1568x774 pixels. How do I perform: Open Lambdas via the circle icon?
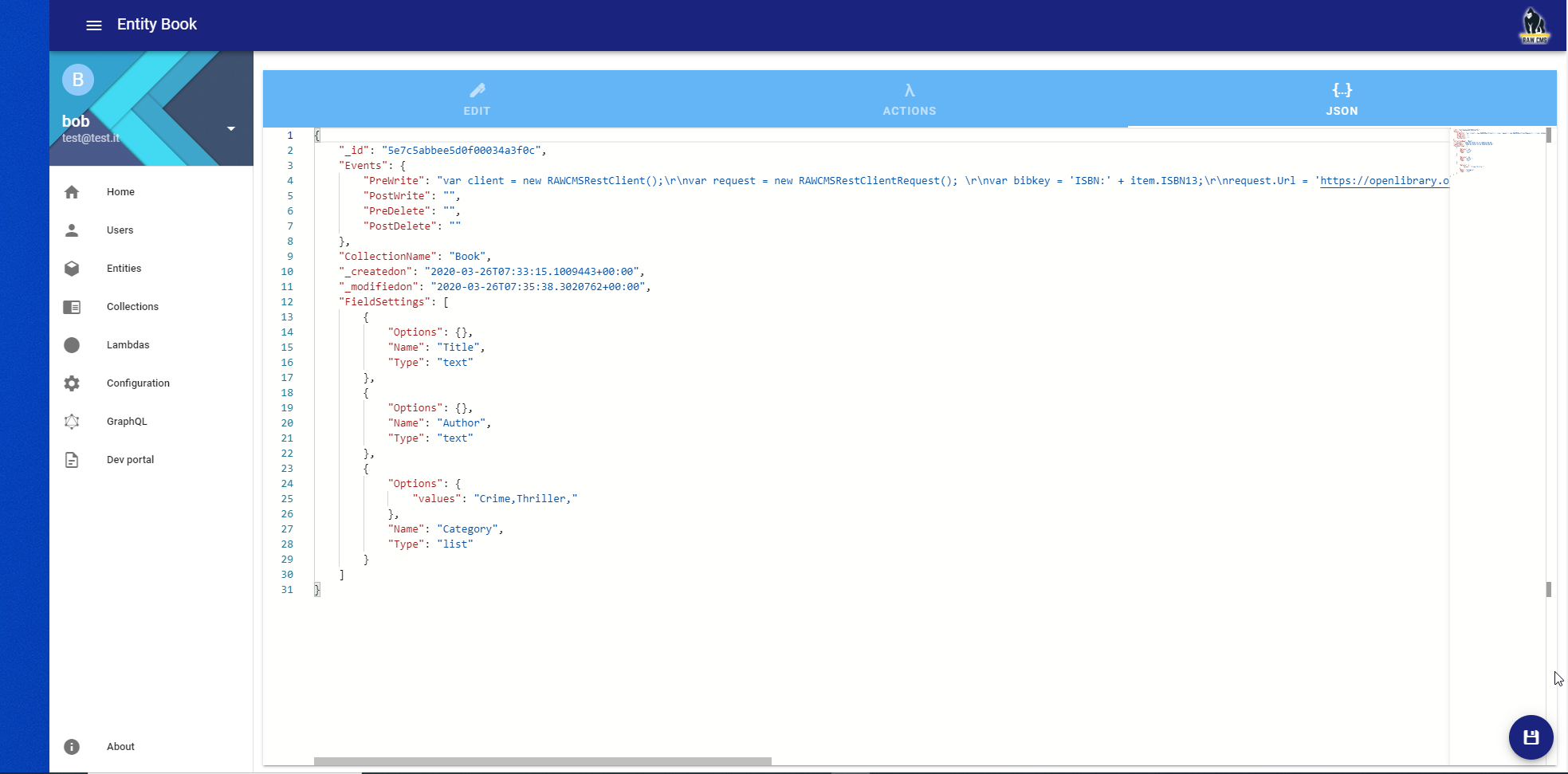point(72,345)
